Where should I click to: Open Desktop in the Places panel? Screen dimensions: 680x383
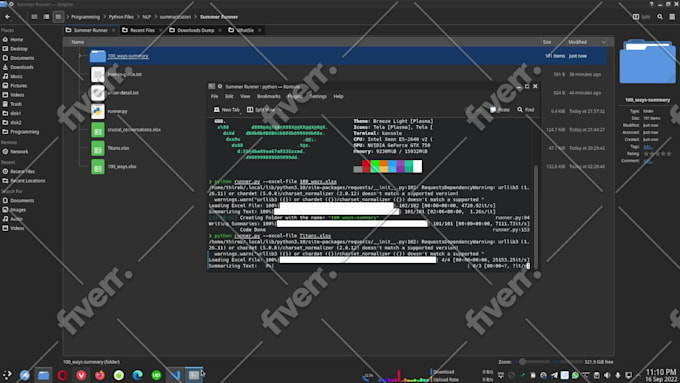[15, 49]
